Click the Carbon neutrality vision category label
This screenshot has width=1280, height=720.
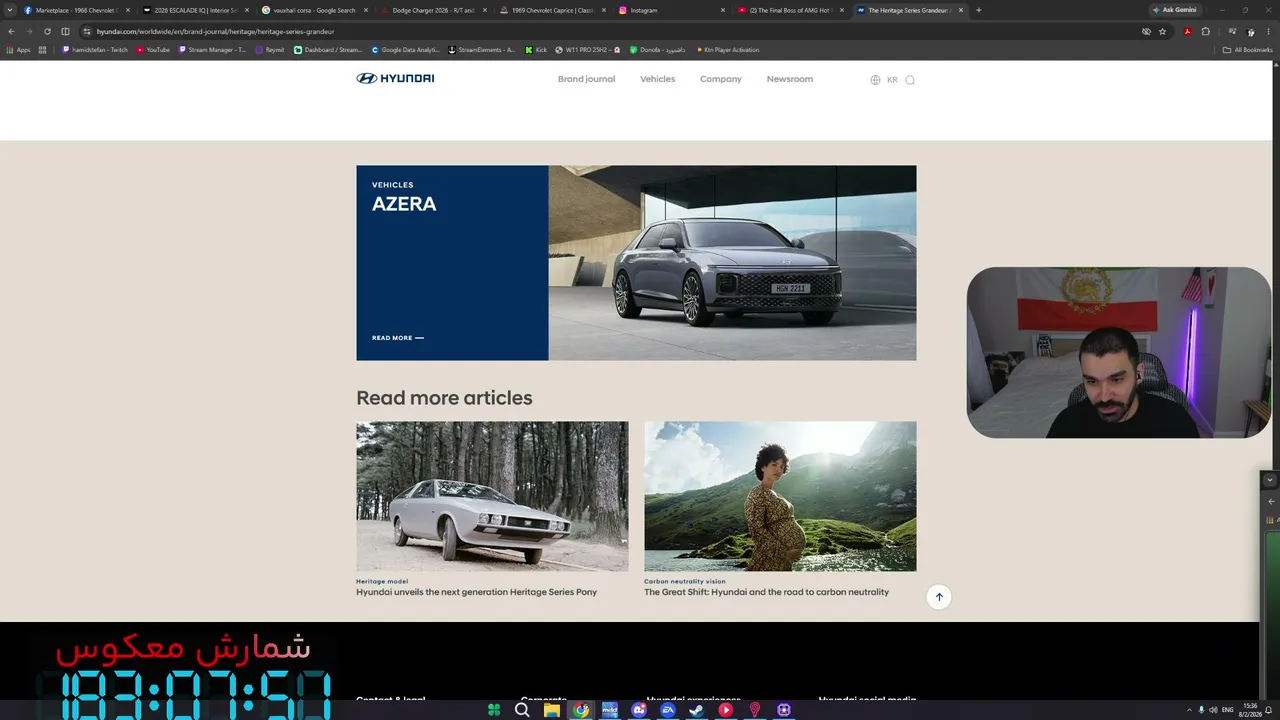[685, 581]
